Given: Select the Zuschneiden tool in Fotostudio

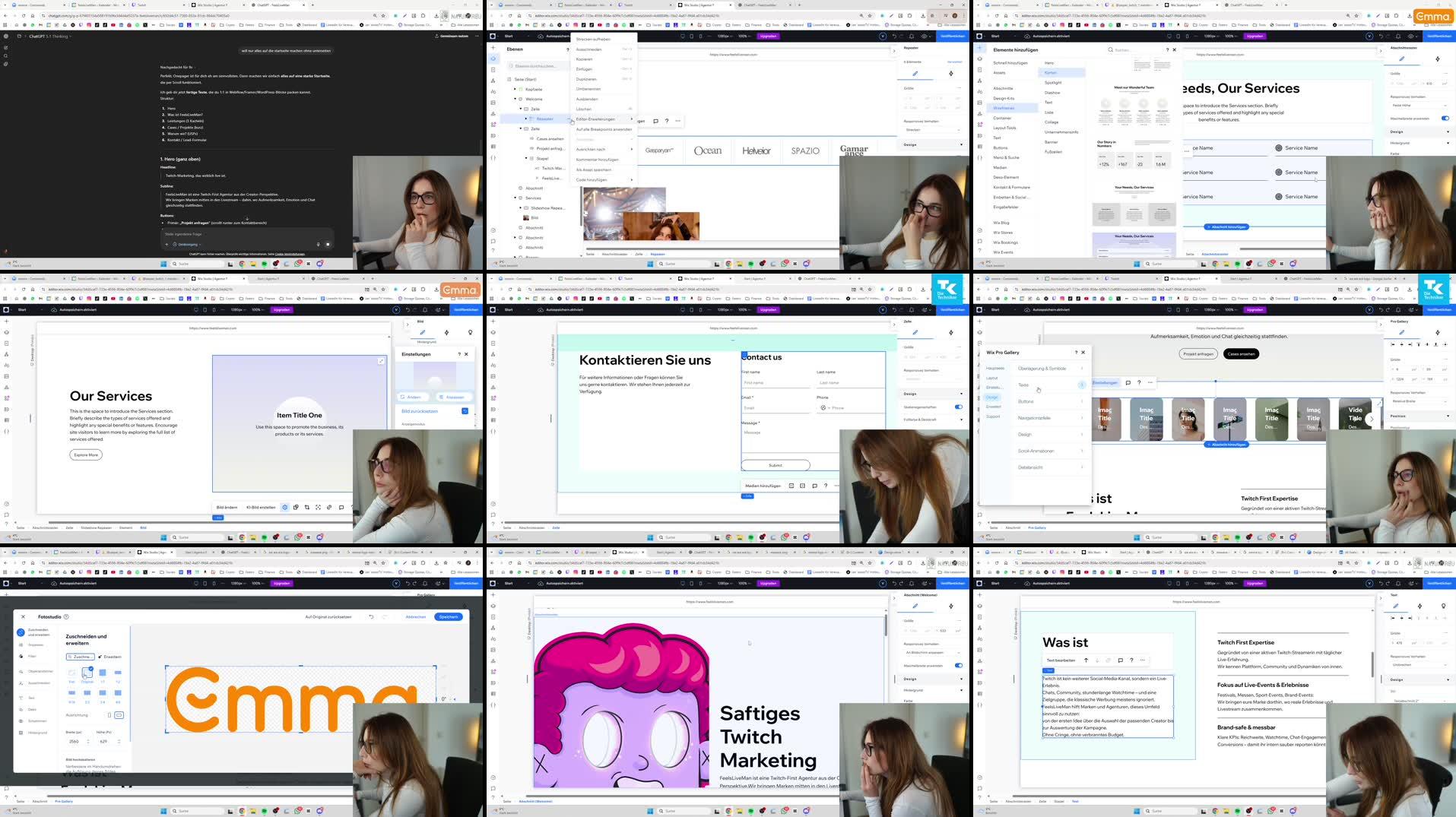Looking at the screenshot, I should click(80, 658).
